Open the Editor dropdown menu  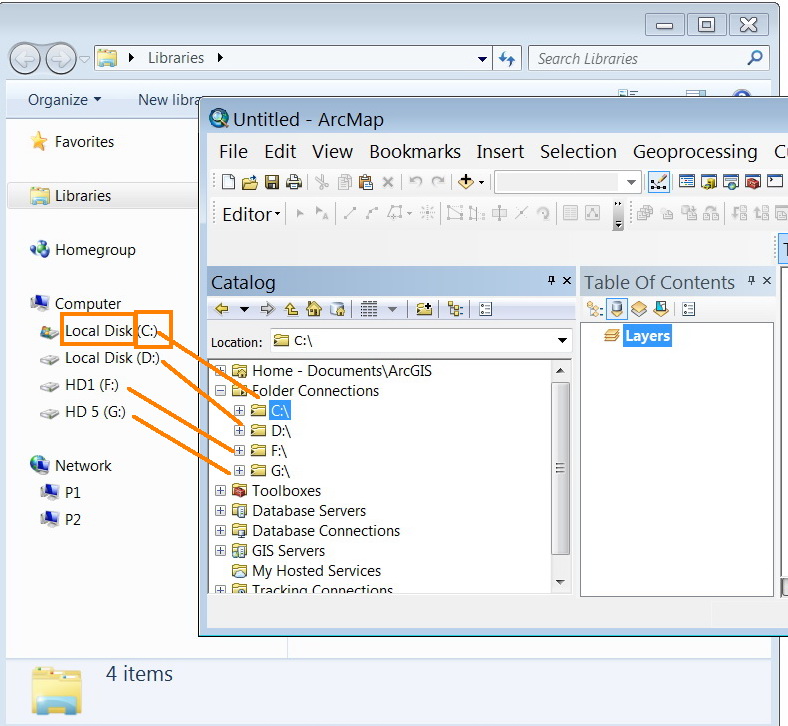(x=251, y=215)
